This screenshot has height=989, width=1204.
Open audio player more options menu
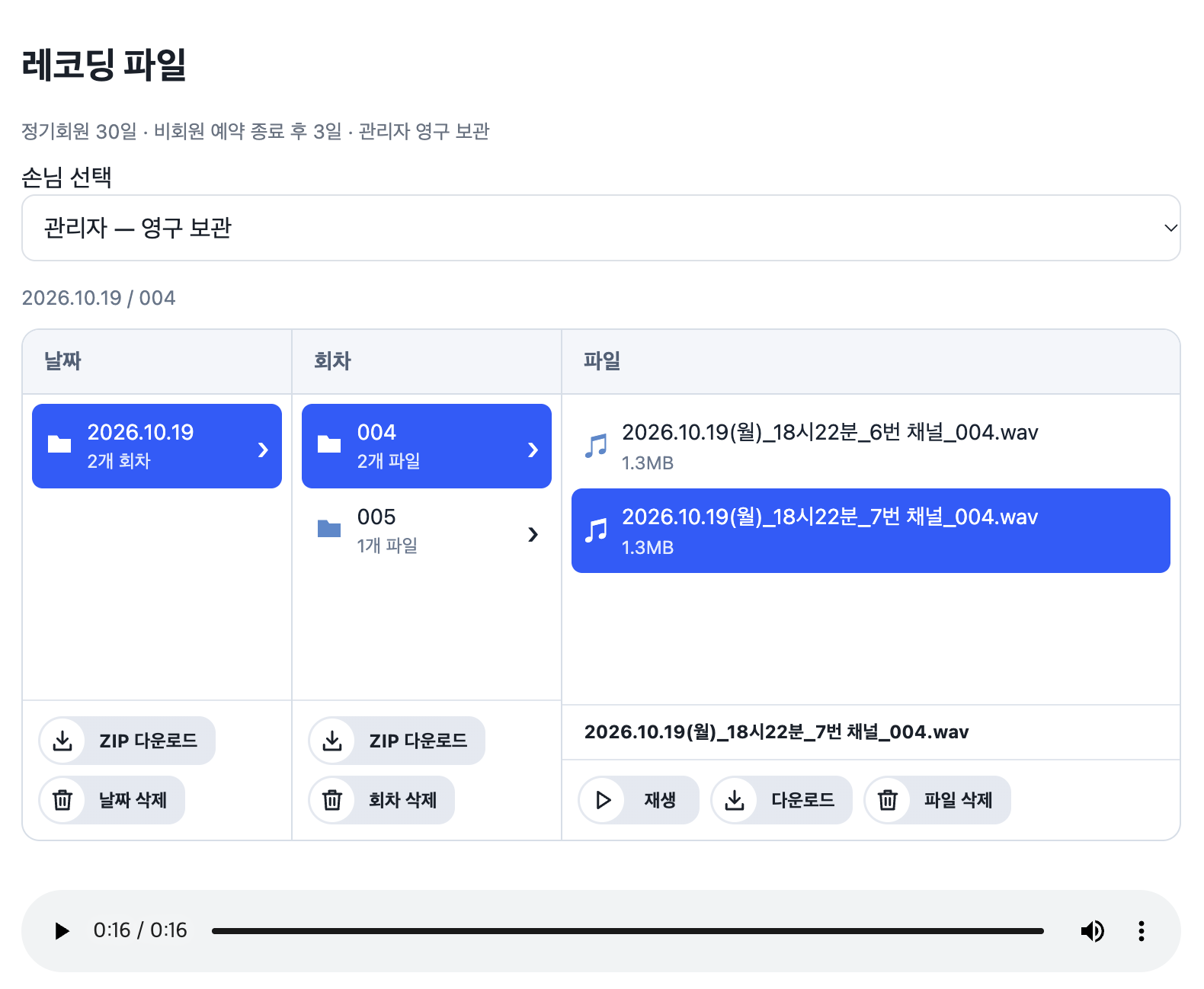point(1141,931)
